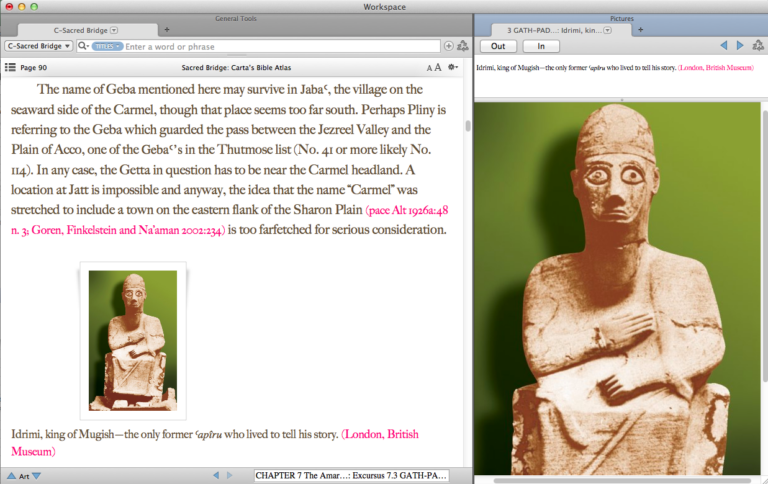Image resolution: width=768 pixels, height=484 pixels.
Task: Open the table of contents list icon
Action: pyautogui.click(x=10, y=67)
